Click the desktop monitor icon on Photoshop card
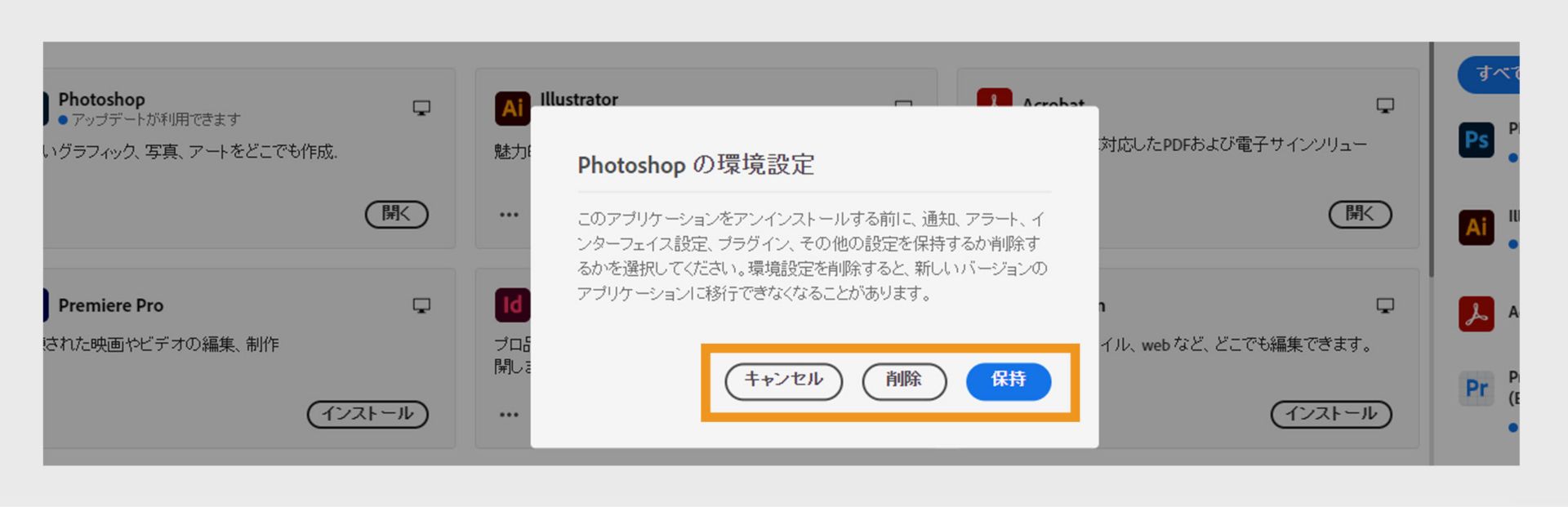This screenshot has height=507, width=1568. 421,108
